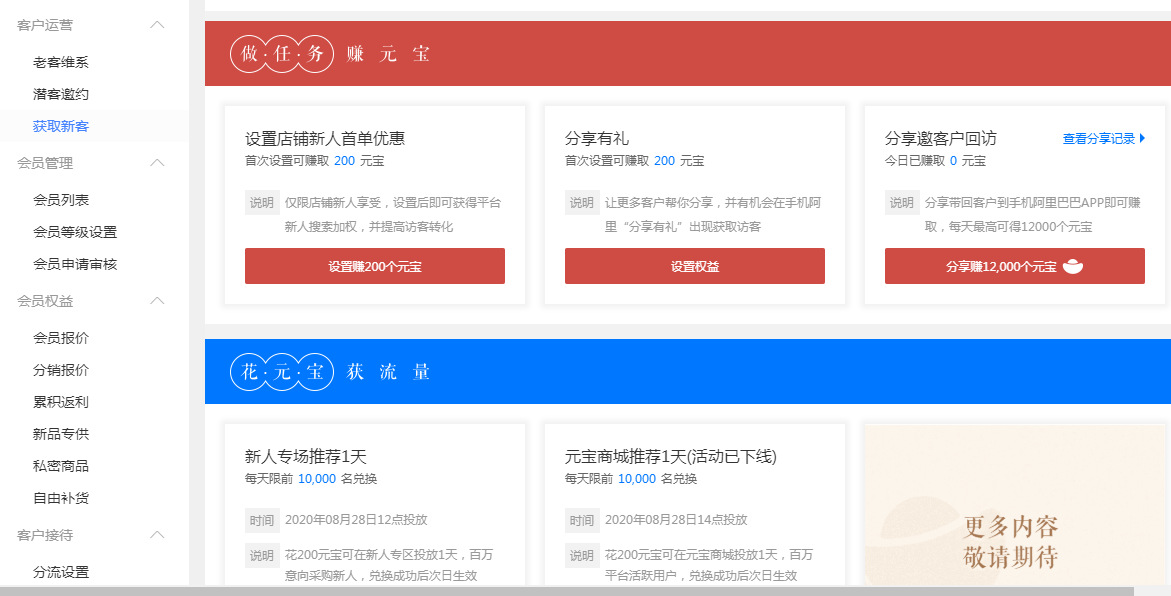Click 获流量 text in blue banner

point(388,372)
